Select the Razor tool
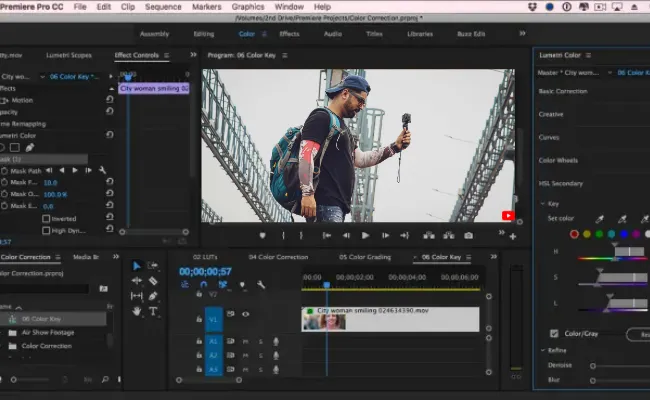 (153, 281)
